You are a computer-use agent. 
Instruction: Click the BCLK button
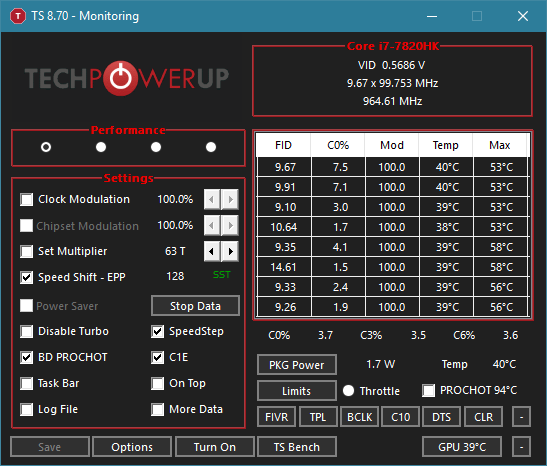click(359, 417)
